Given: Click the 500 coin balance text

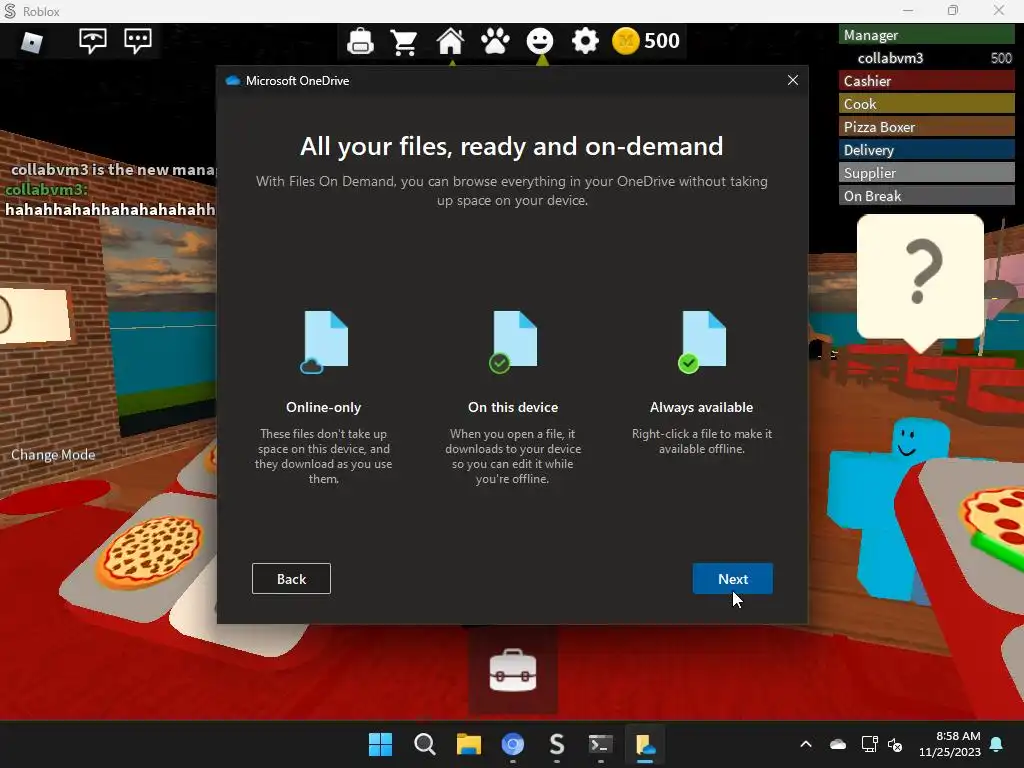Looking at the screenshot, I should 662,41.
